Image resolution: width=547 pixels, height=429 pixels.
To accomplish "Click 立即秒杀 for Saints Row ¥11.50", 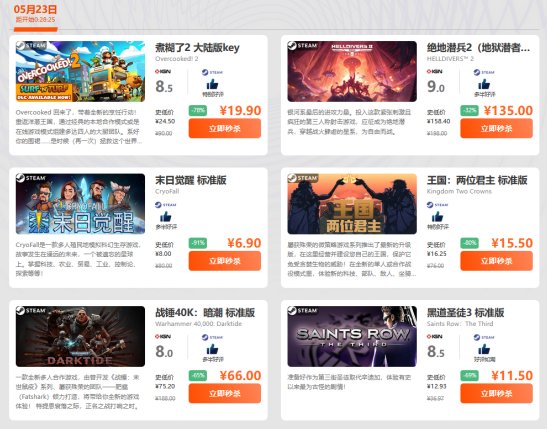I will [496, 393].
